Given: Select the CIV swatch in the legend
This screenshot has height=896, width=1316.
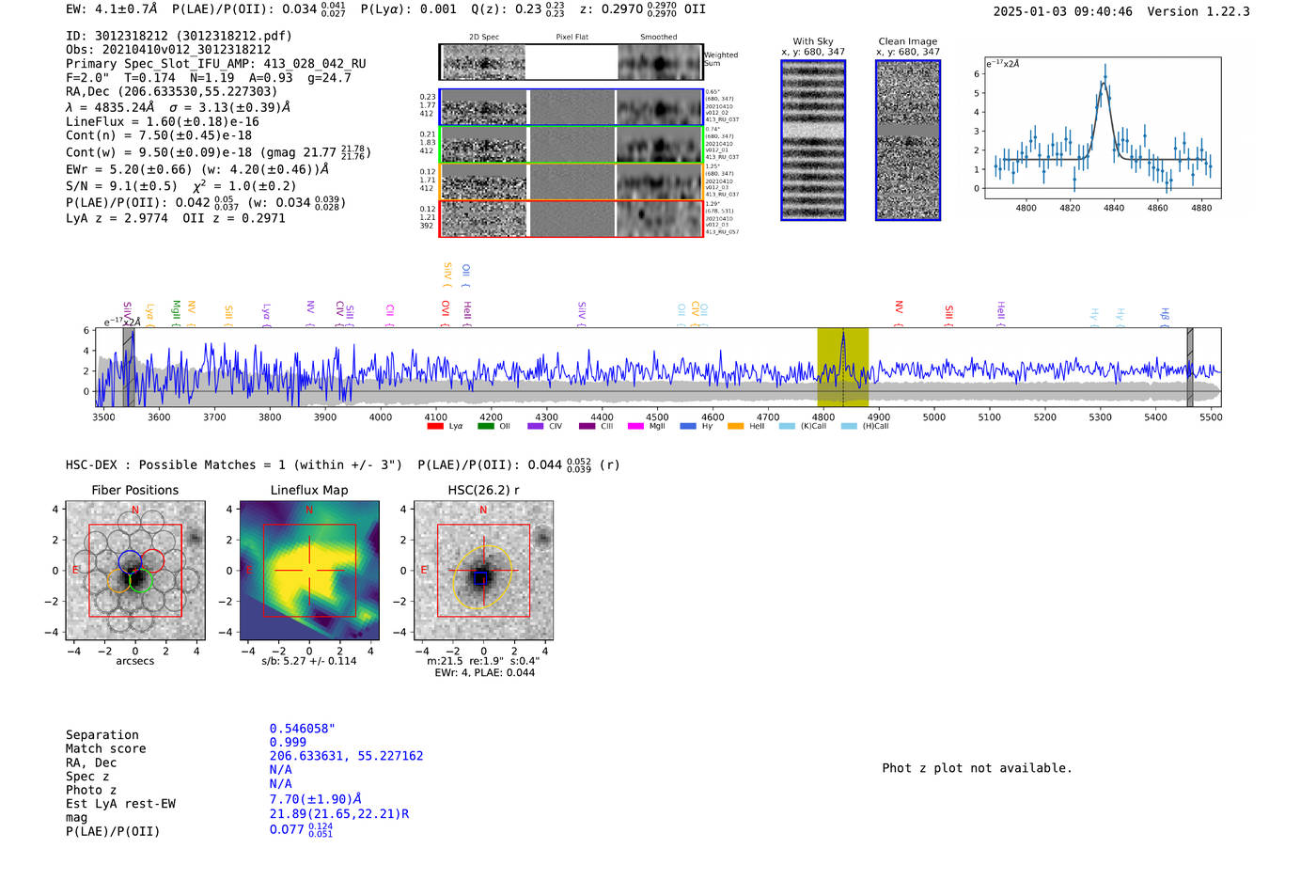Looking at the screenshot, I should pos(536,426).
